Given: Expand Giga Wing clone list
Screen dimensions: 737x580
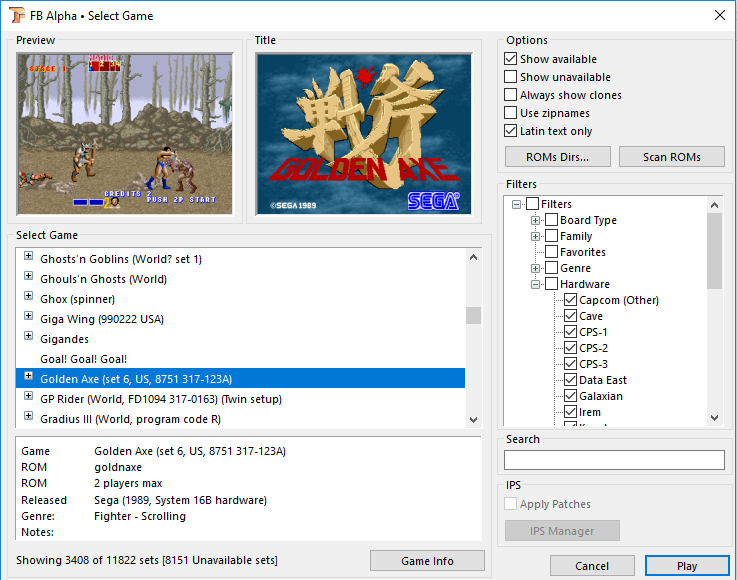Looking at the screenshot, I should (29, 315).
